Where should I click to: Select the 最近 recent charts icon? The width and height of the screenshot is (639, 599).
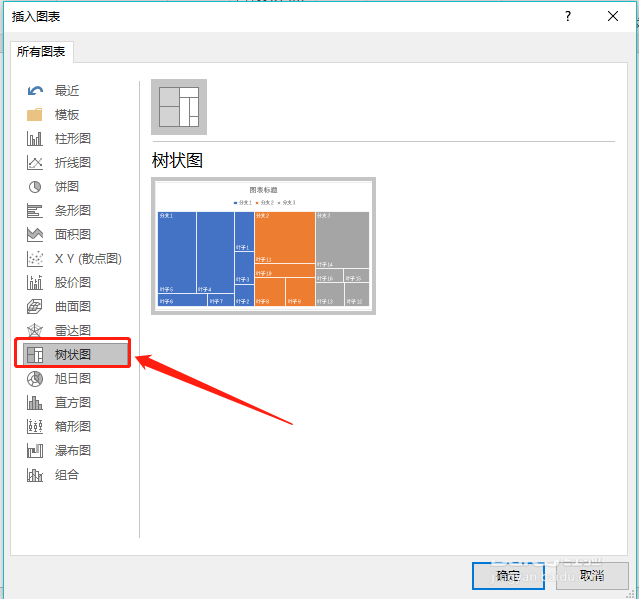[35, 90]
